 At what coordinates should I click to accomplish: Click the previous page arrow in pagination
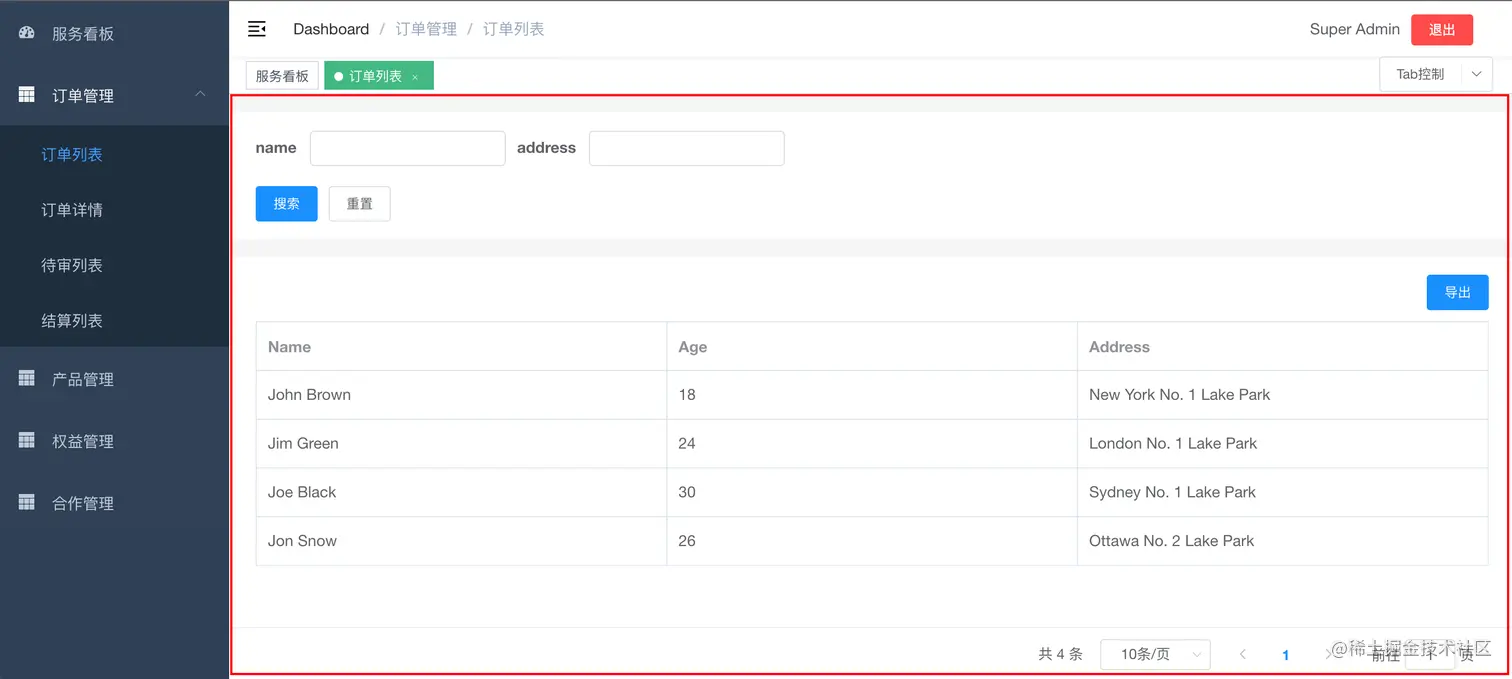click(x=1242, y=654)
